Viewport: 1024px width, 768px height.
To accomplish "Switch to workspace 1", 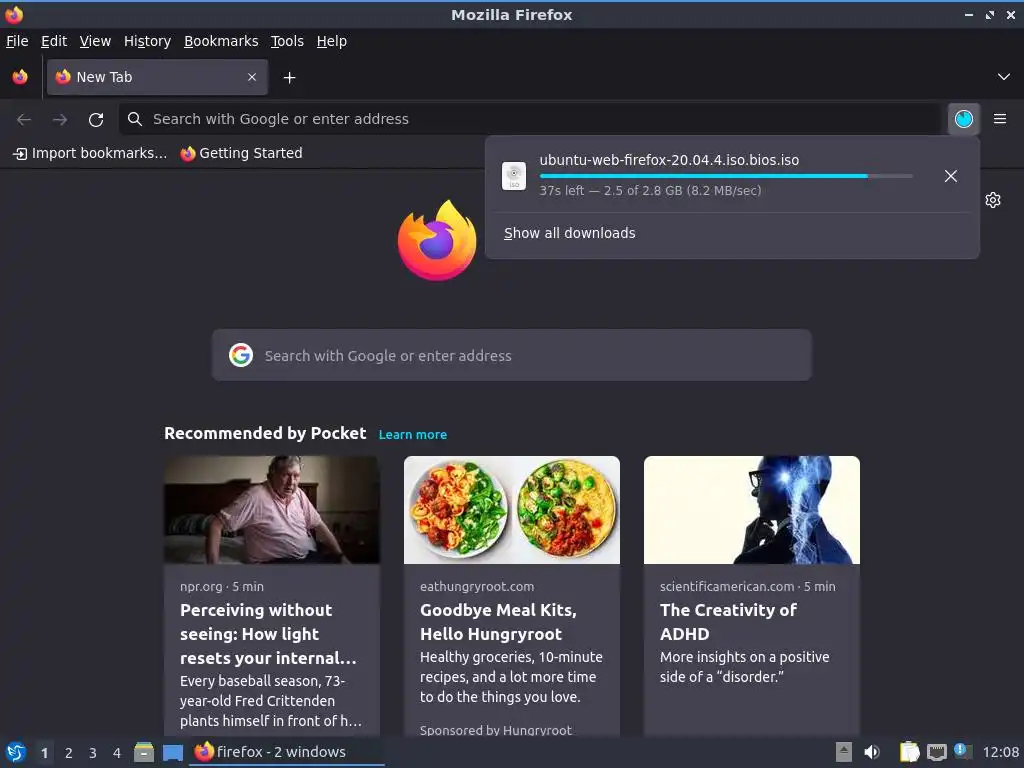I will 44,753.
